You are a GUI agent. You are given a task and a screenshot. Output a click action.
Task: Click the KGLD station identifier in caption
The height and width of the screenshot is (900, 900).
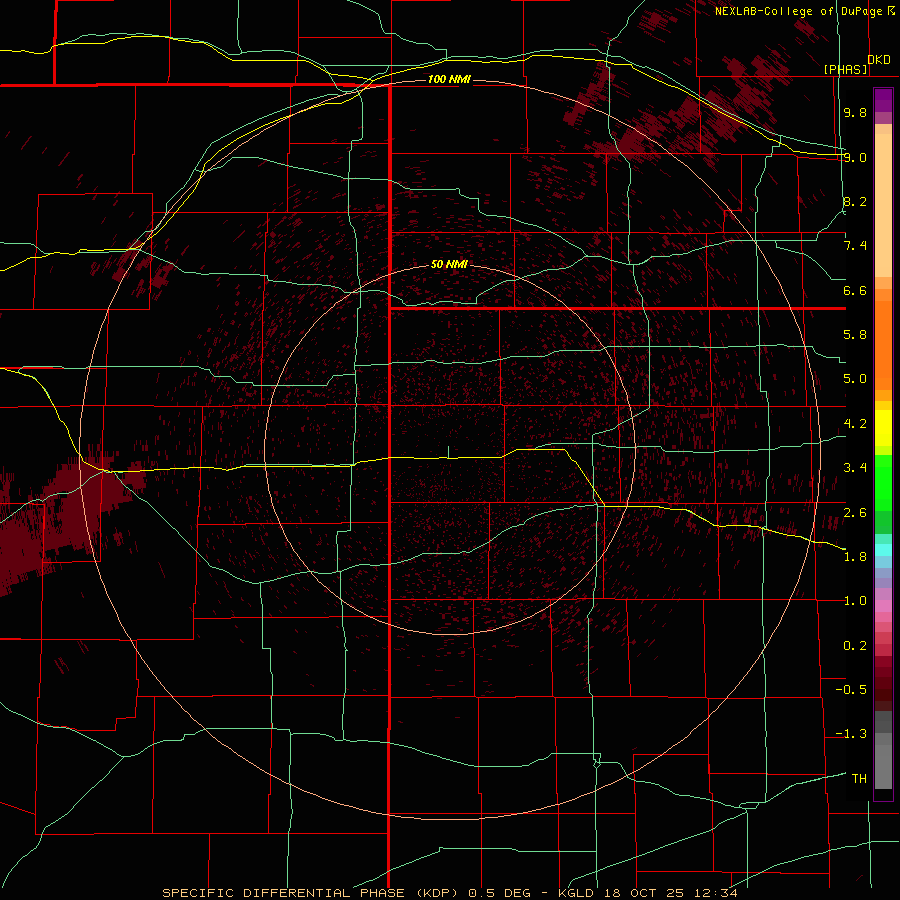tap(578, 893)
